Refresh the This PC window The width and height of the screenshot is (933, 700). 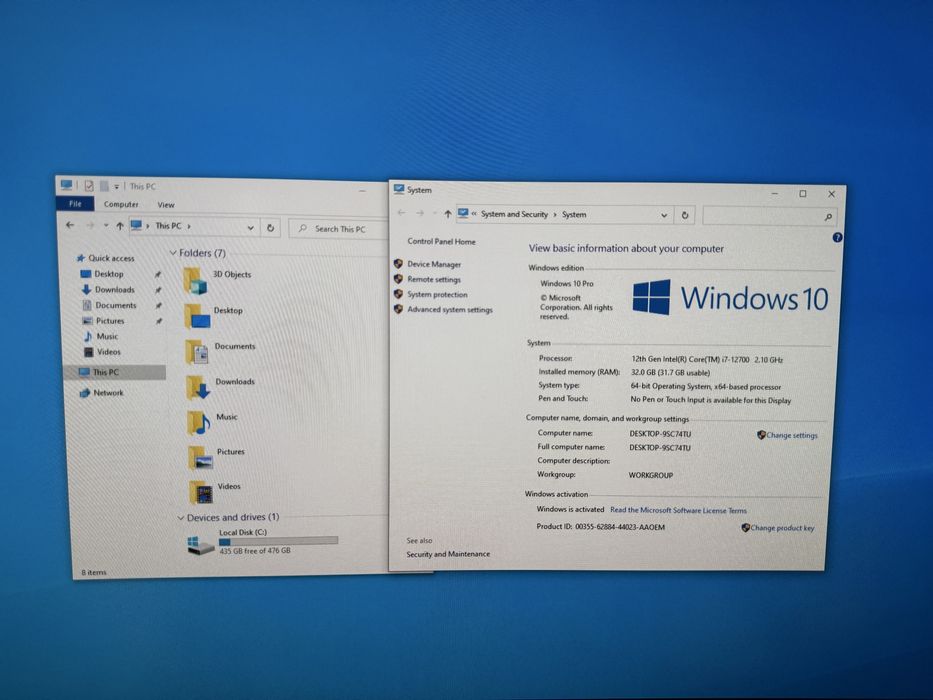270,228
